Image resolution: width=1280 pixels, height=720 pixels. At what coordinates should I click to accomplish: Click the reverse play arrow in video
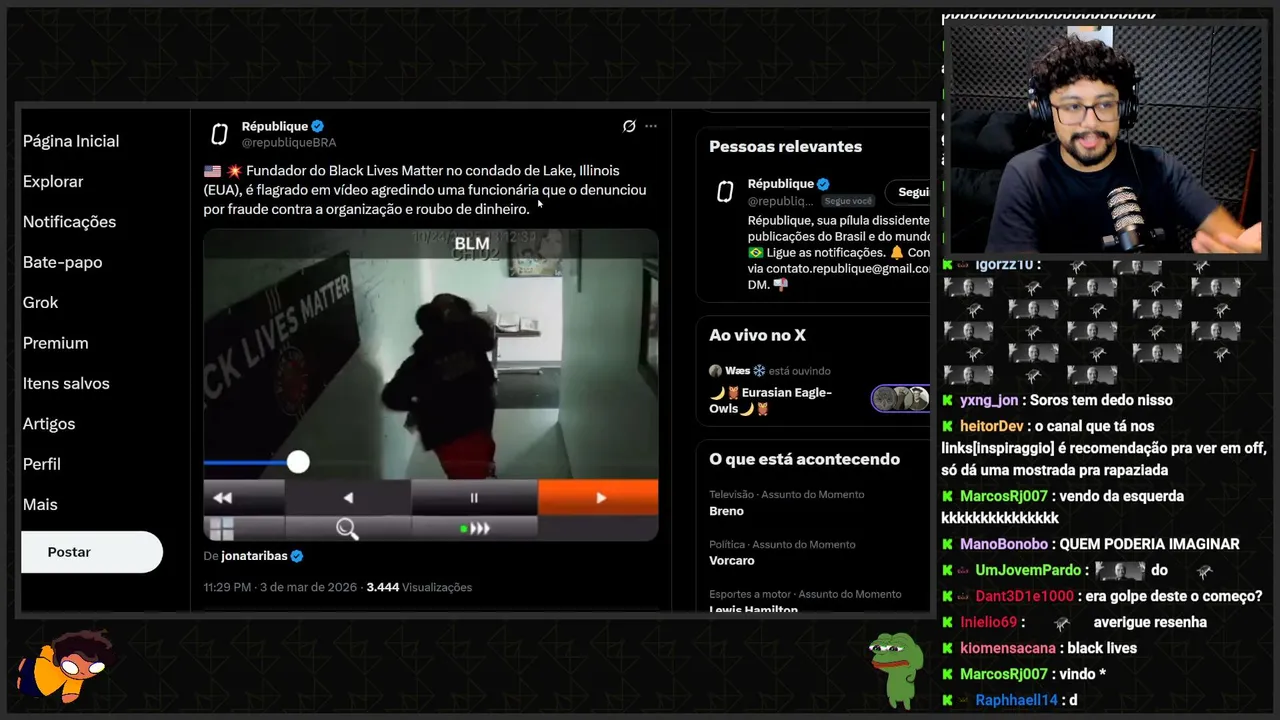[x=348, y=497]
